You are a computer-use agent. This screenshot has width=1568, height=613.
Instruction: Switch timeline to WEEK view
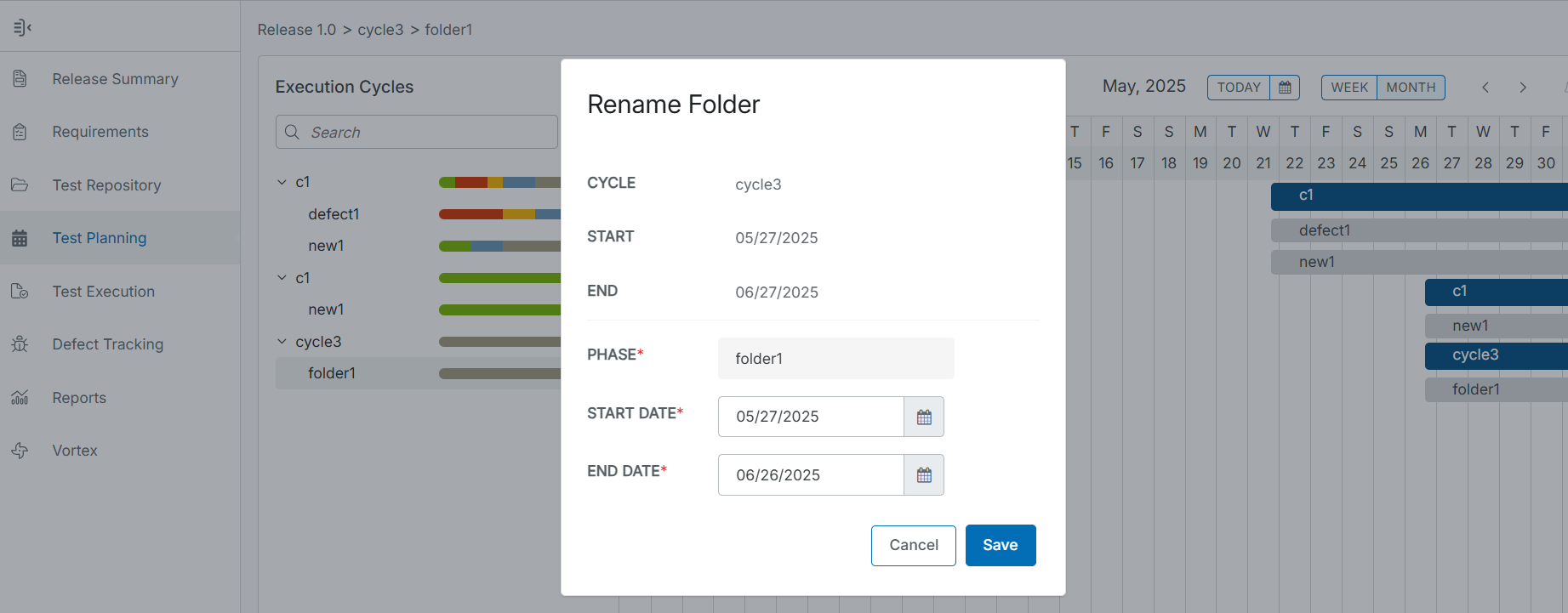(x=1349, y=88)
